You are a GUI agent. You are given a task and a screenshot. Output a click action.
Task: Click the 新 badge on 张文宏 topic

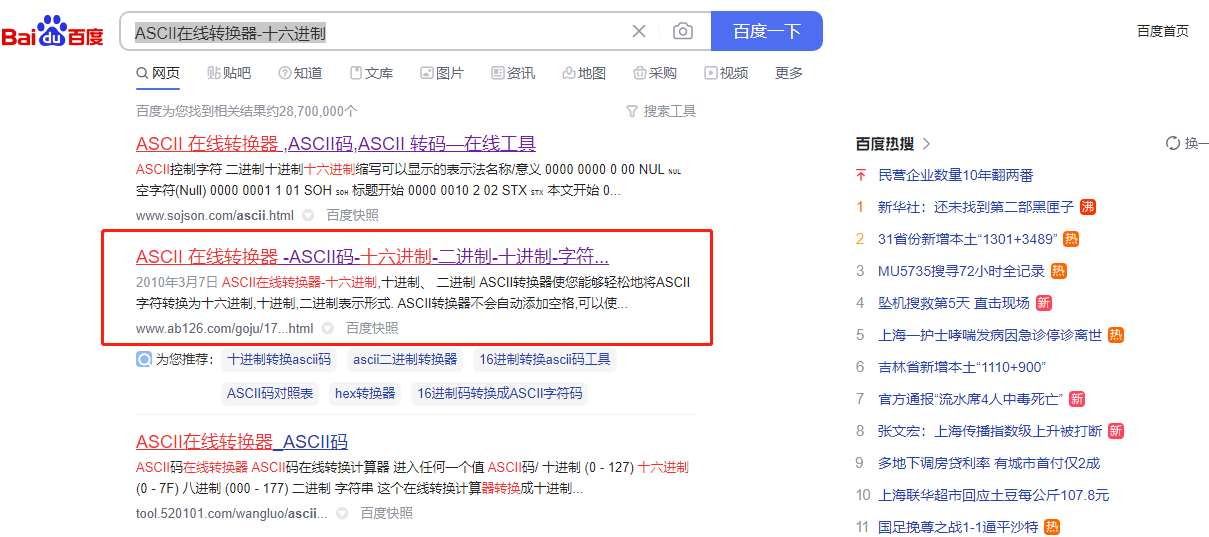tap(1116, 431)
